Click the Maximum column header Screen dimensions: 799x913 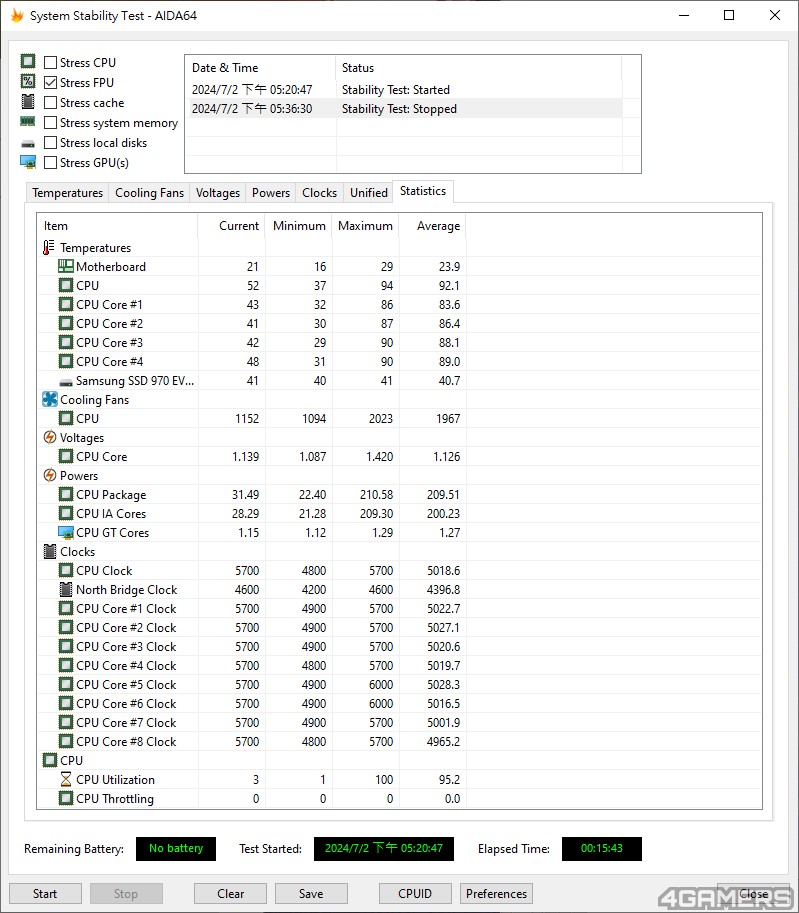366,226
